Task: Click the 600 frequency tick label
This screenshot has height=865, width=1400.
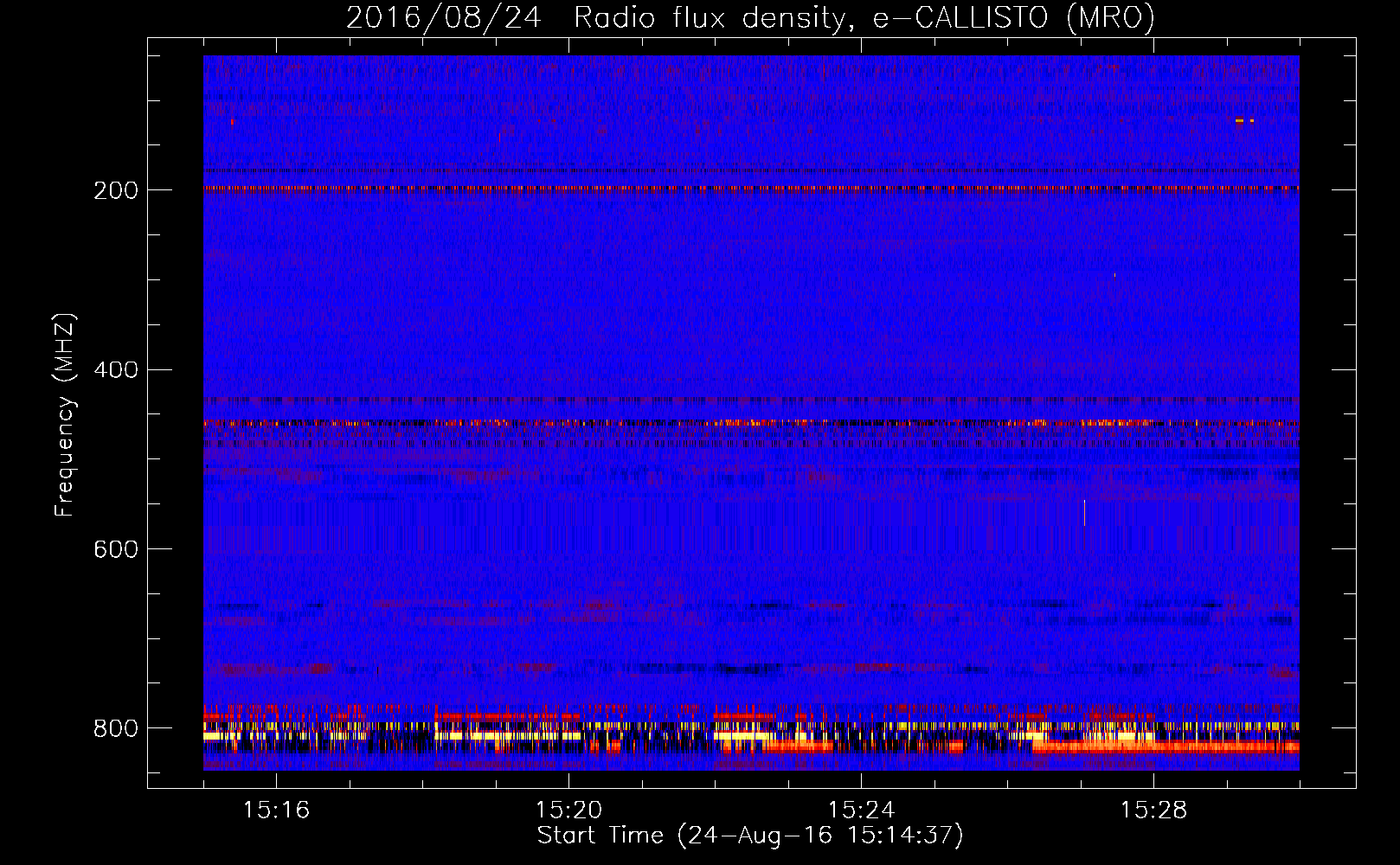Action: (116, 549)
